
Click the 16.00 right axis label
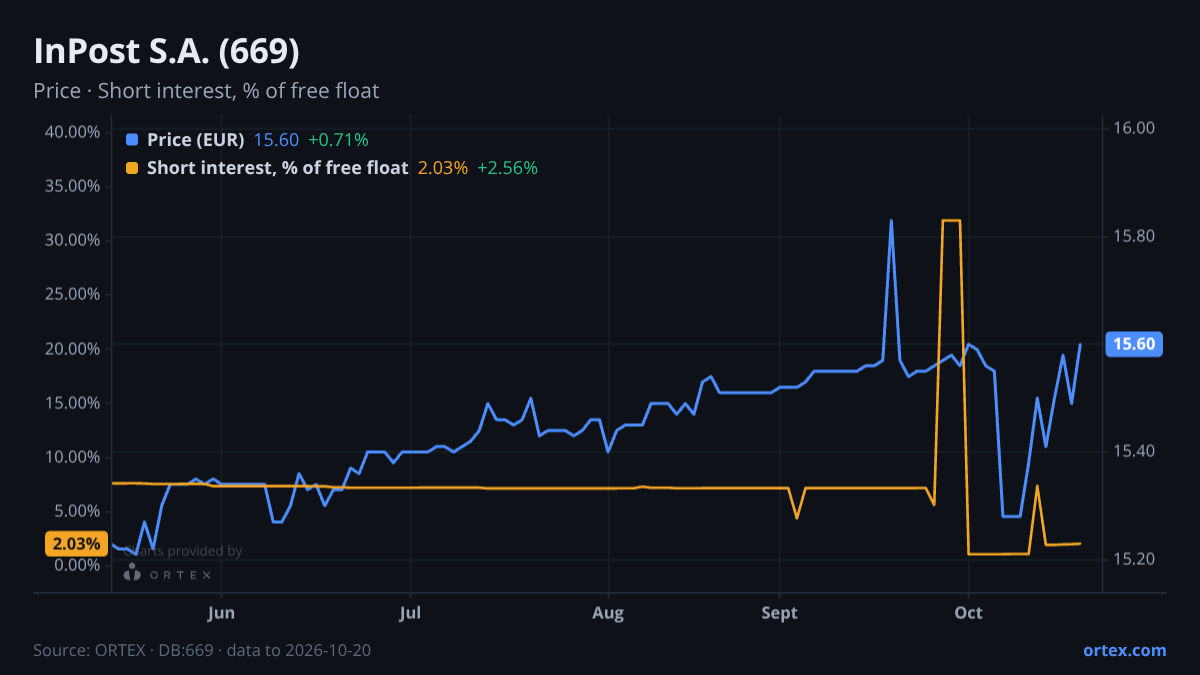click(x=1133, y=128)
